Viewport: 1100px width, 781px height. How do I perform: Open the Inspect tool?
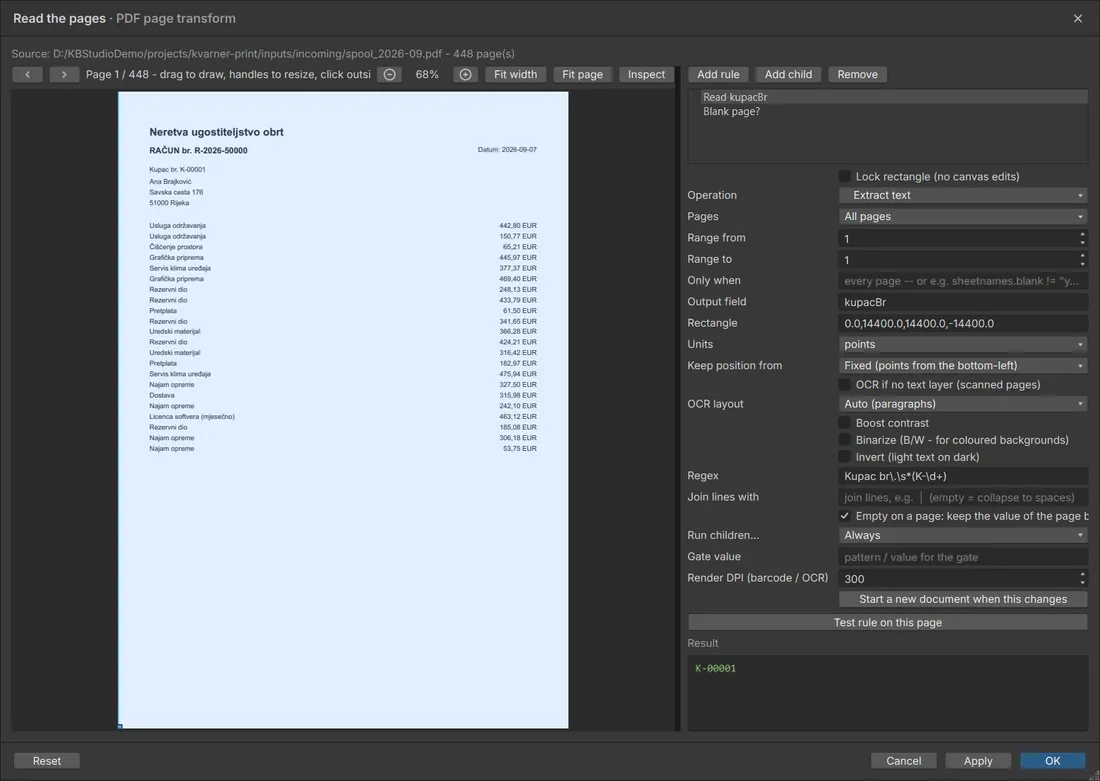coord(646,74)
